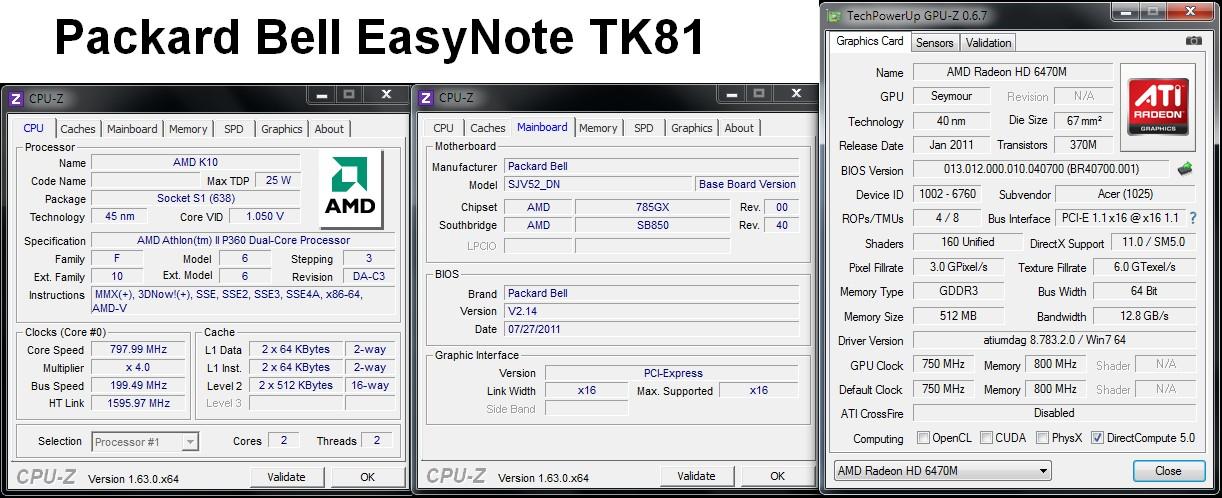Open About tab in left CPU-Z window
This screenshot has height=498, width=1222.
coord(329,129)
